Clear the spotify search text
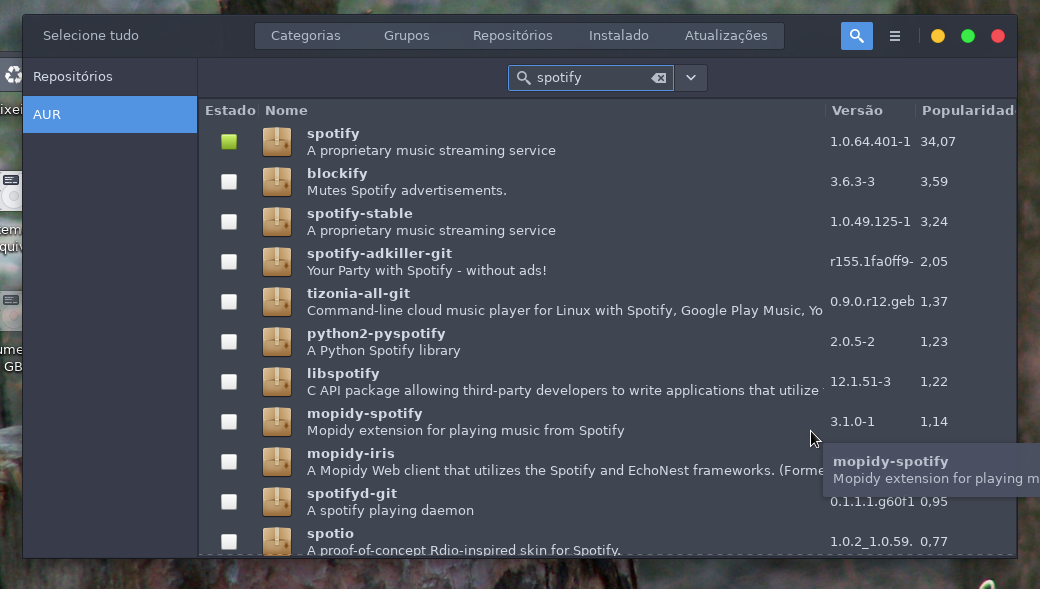The height and width of the screenshot is (589, 1040). (659, 78)
